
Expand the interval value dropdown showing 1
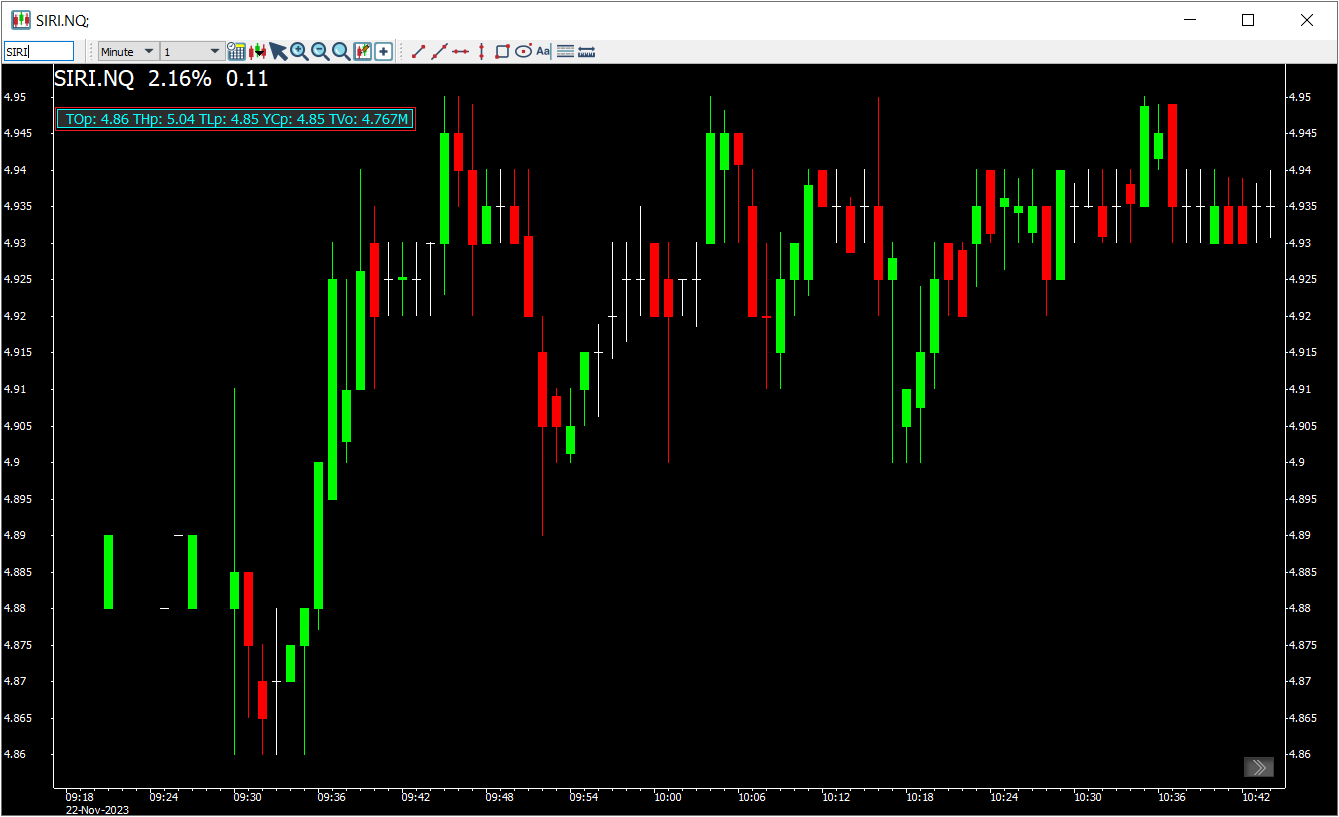[193, 51]
